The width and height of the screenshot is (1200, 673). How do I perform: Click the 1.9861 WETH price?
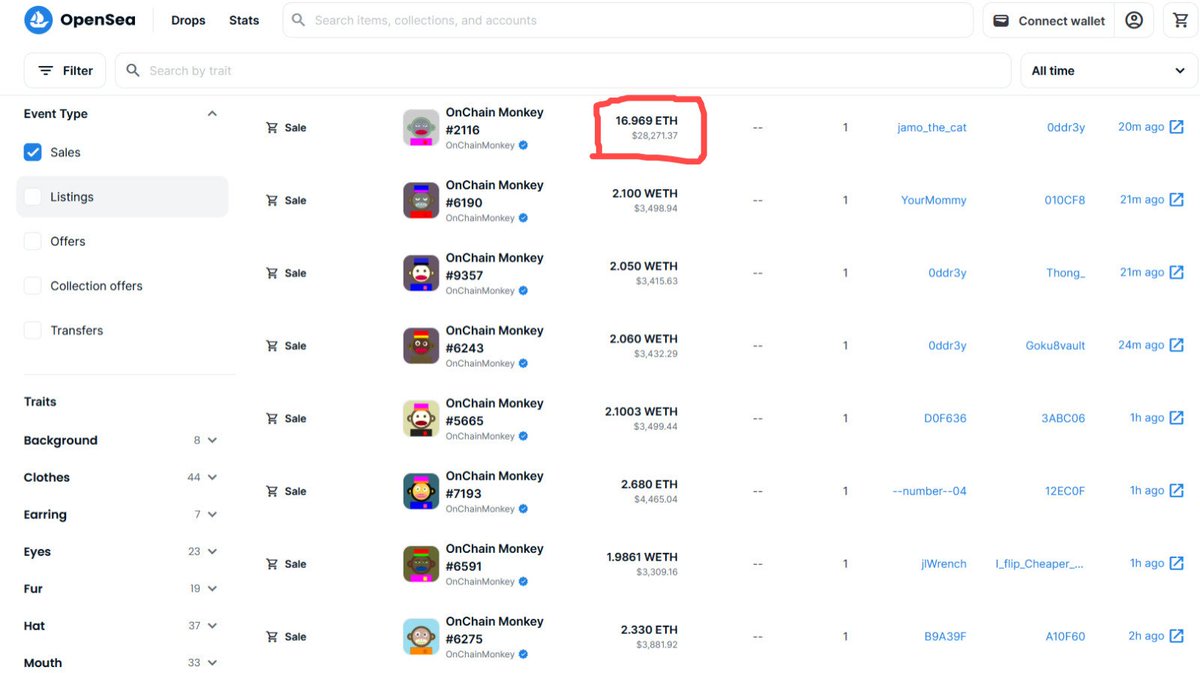coord(642,557)
